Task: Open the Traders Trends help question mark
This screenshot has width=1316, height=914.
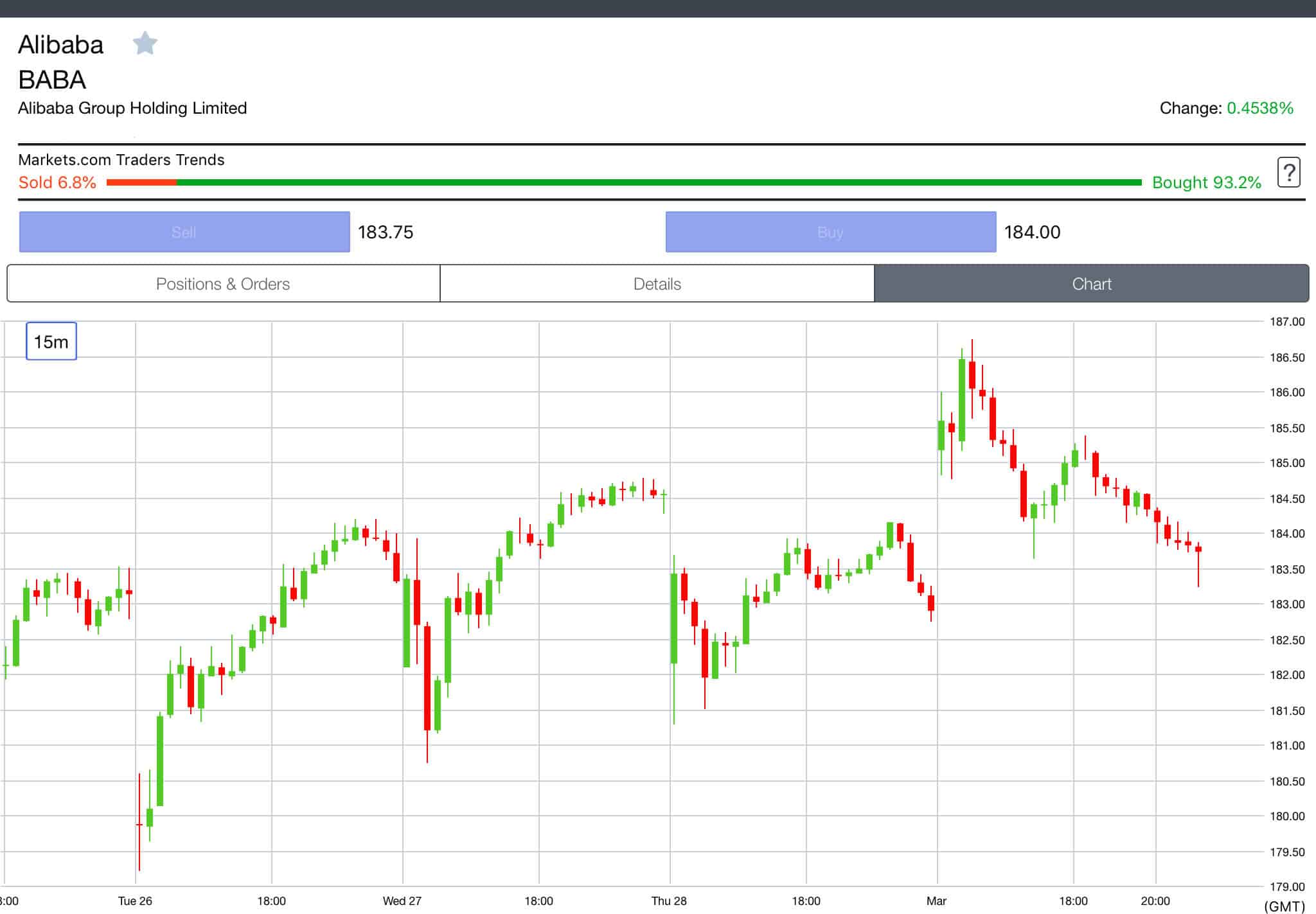Action: 1288,172
